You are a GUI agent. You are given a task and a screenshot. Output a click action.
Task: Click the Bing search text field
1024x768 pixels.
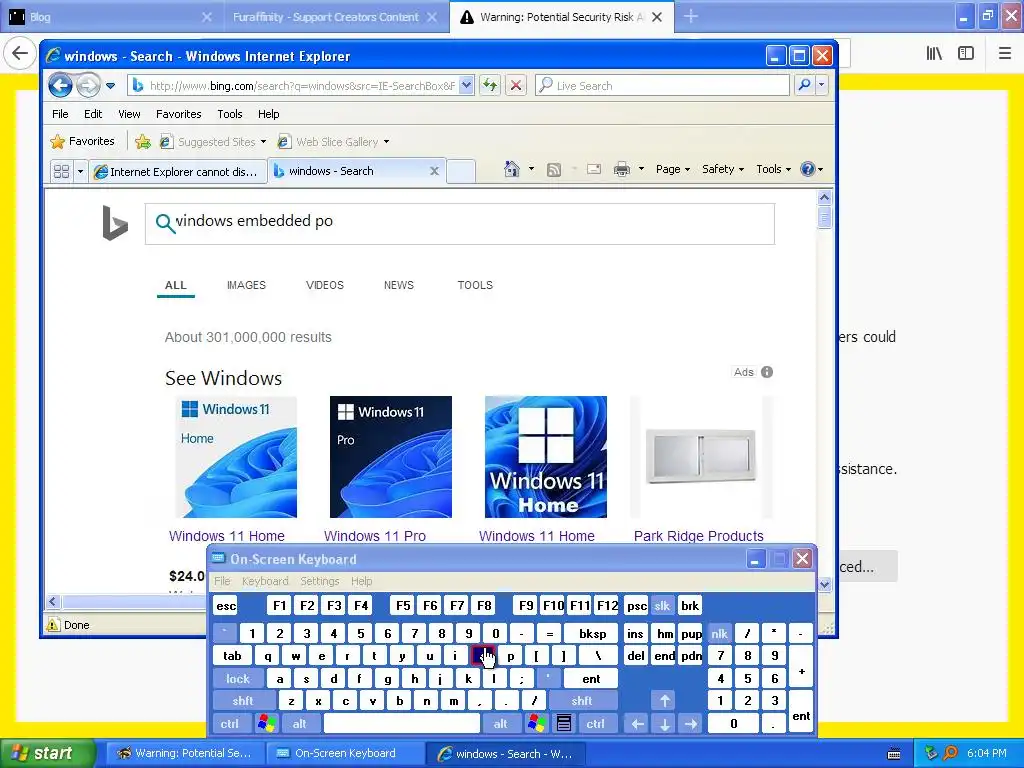coord(460,223)
